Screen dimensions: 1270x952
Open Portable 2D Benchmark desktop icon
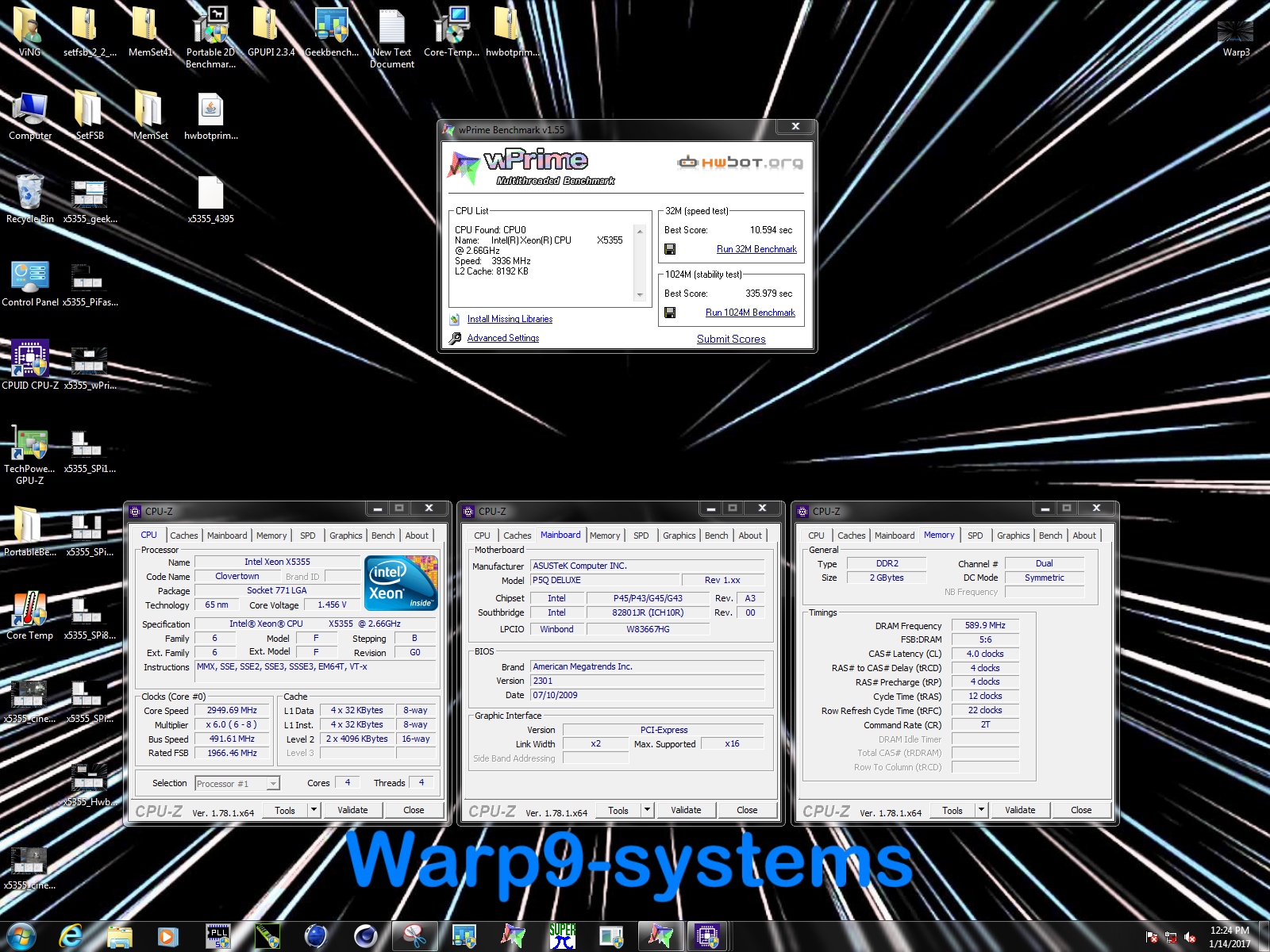(210, 36)
